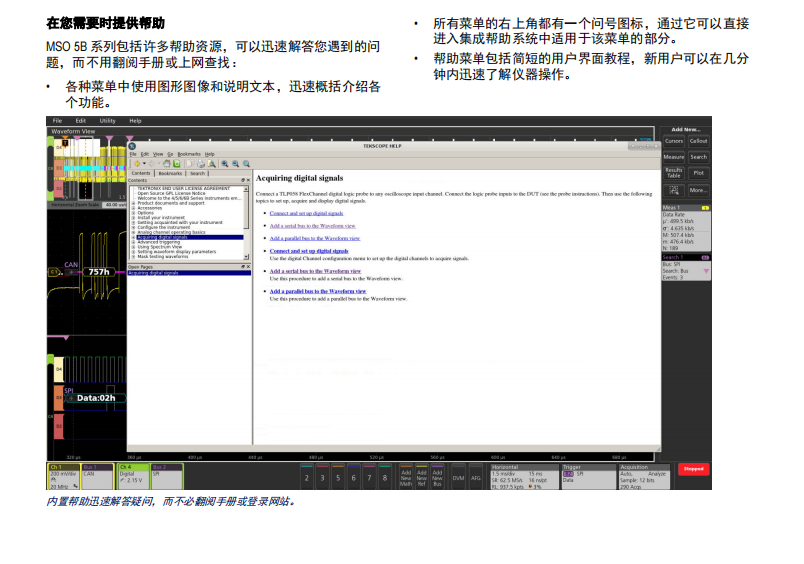Open the oscilloscope Help menu
The image size is (804, 564).
(x=135, y=121)
